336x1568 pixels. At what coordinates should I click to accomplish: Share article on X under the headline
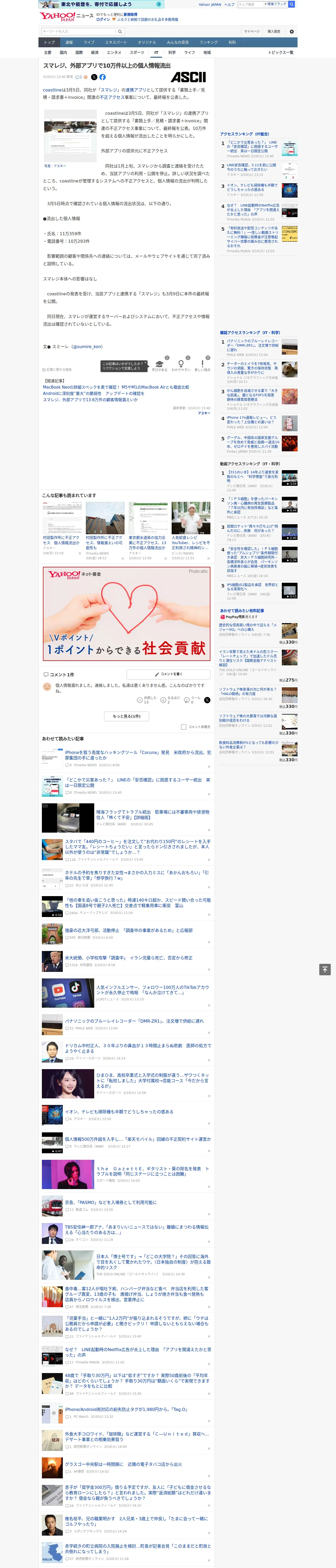(x=94, y=77)
